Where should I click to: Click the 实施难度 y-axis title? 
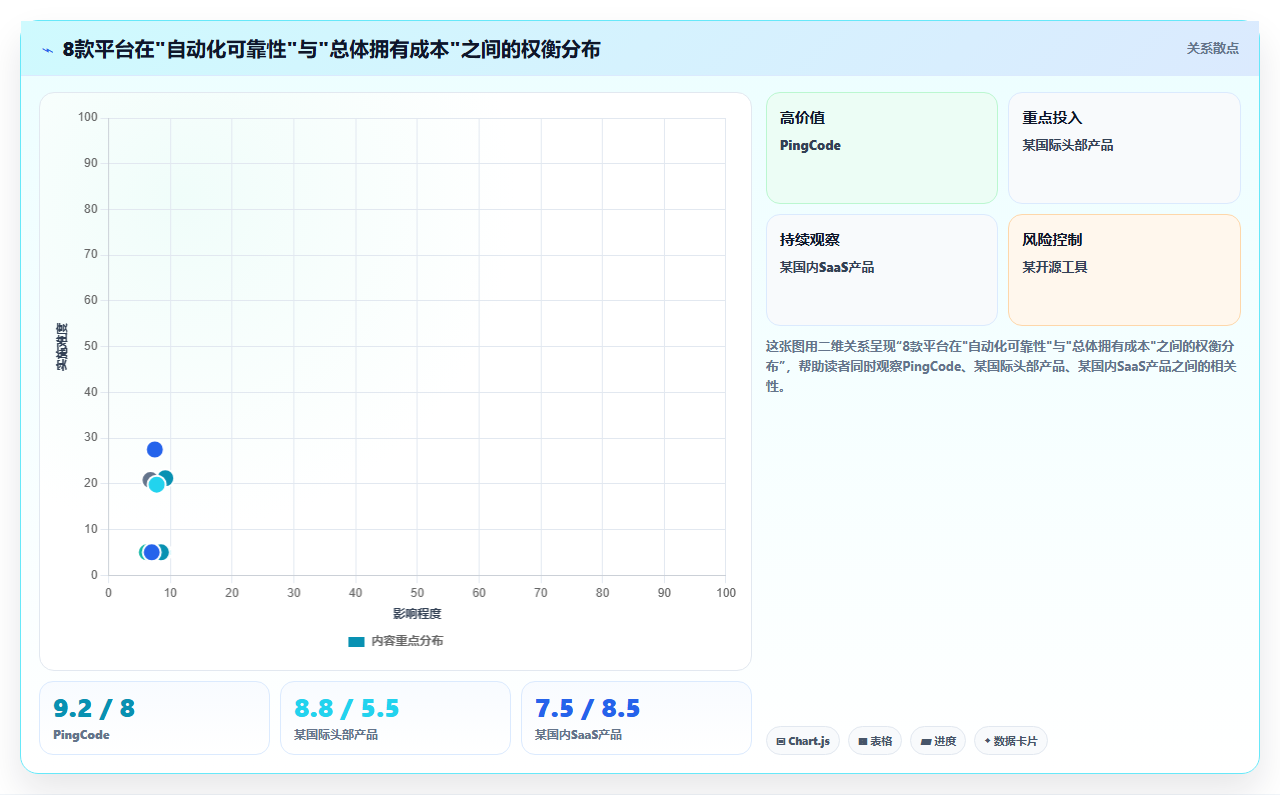pyautogui.click(x=62, y=347)
